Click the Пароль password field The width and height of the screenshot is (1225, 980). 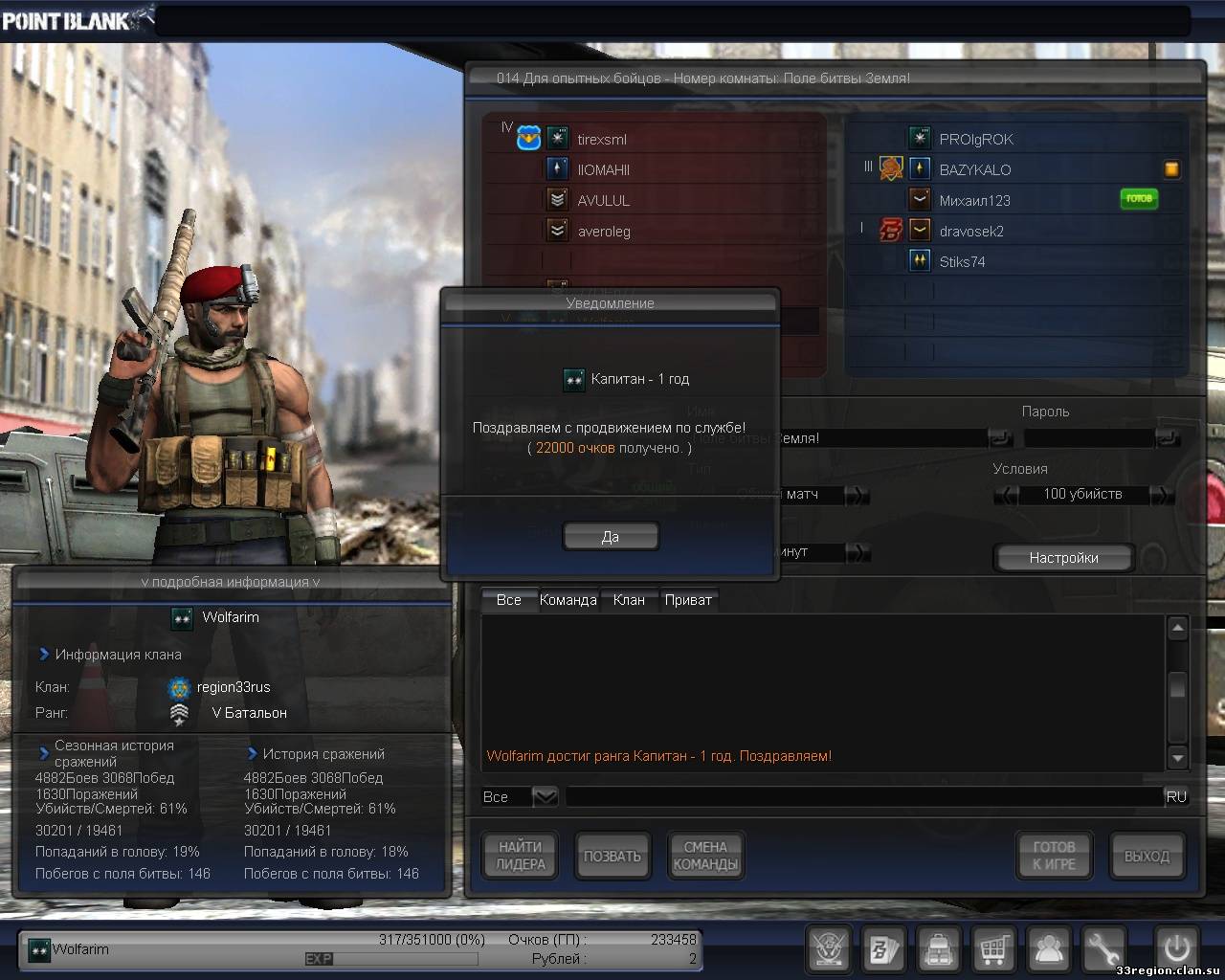tap(1089, 438)
